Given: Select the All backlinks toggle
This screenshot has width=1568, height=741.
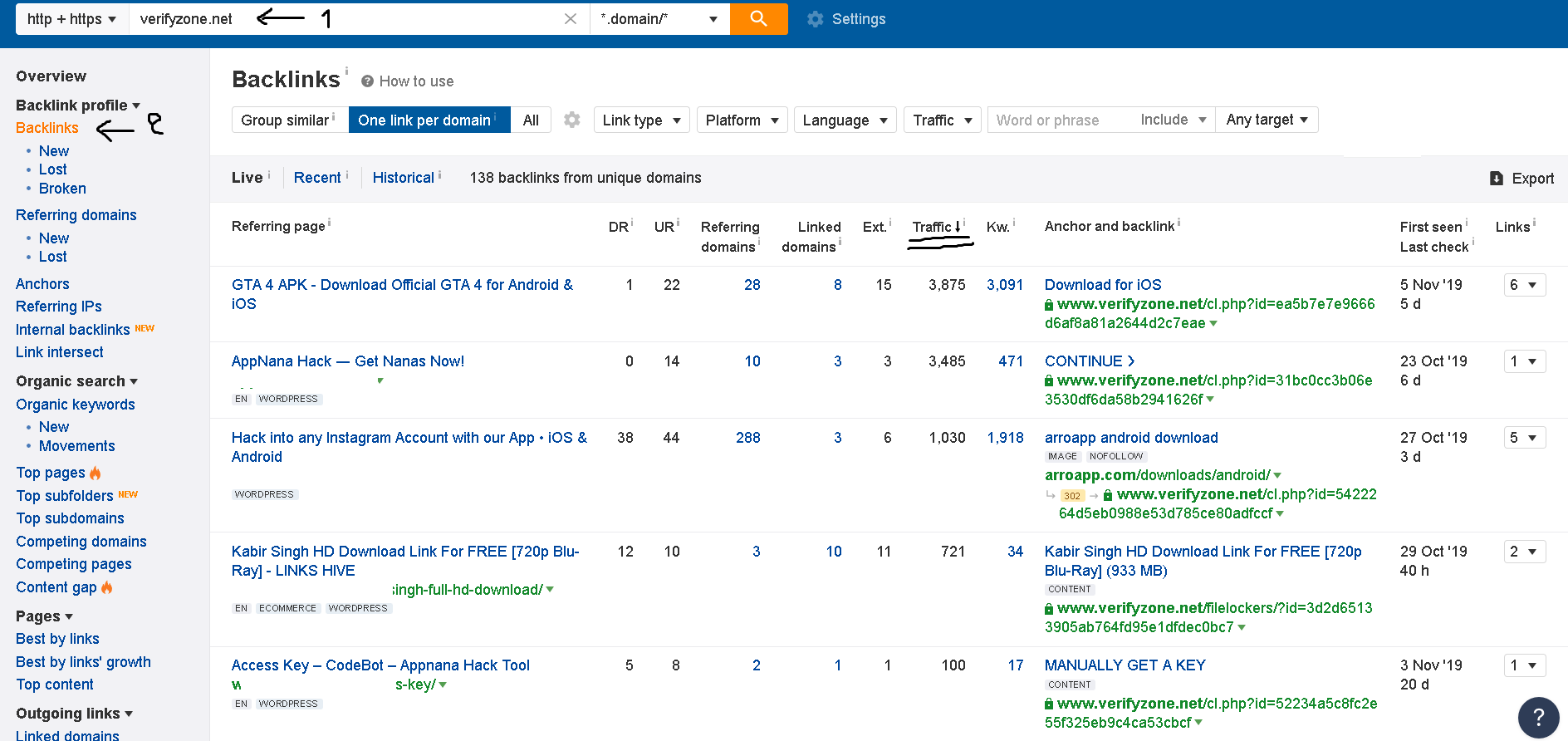Looking at the screenshot, I should pyautogui.click(x=531, y=120).
